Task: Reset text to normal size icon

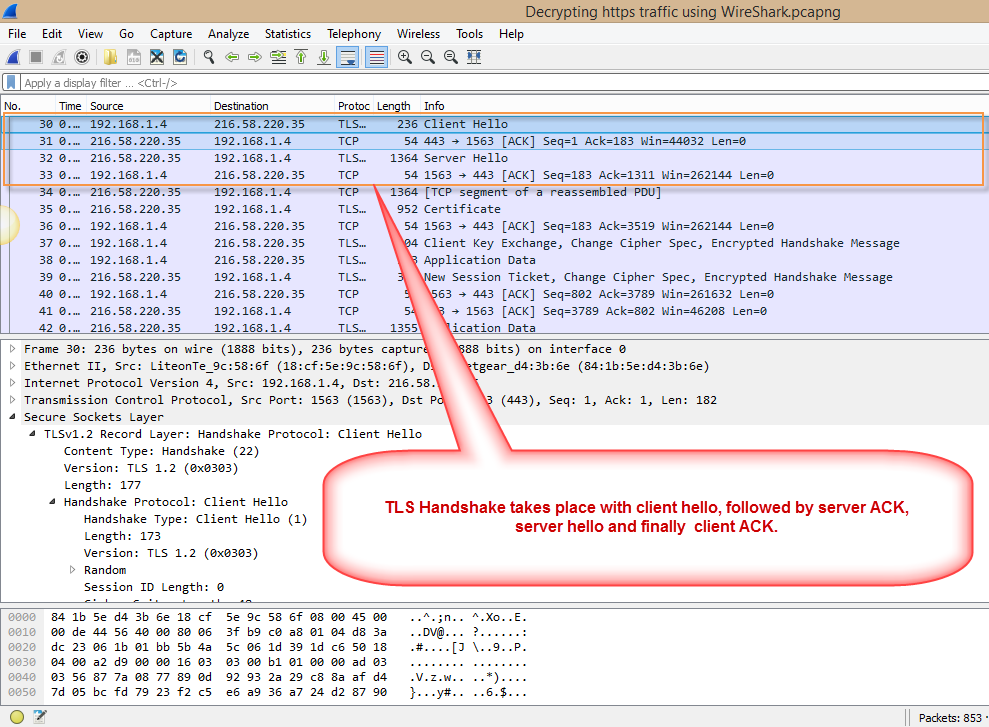Action: [451, 57]
